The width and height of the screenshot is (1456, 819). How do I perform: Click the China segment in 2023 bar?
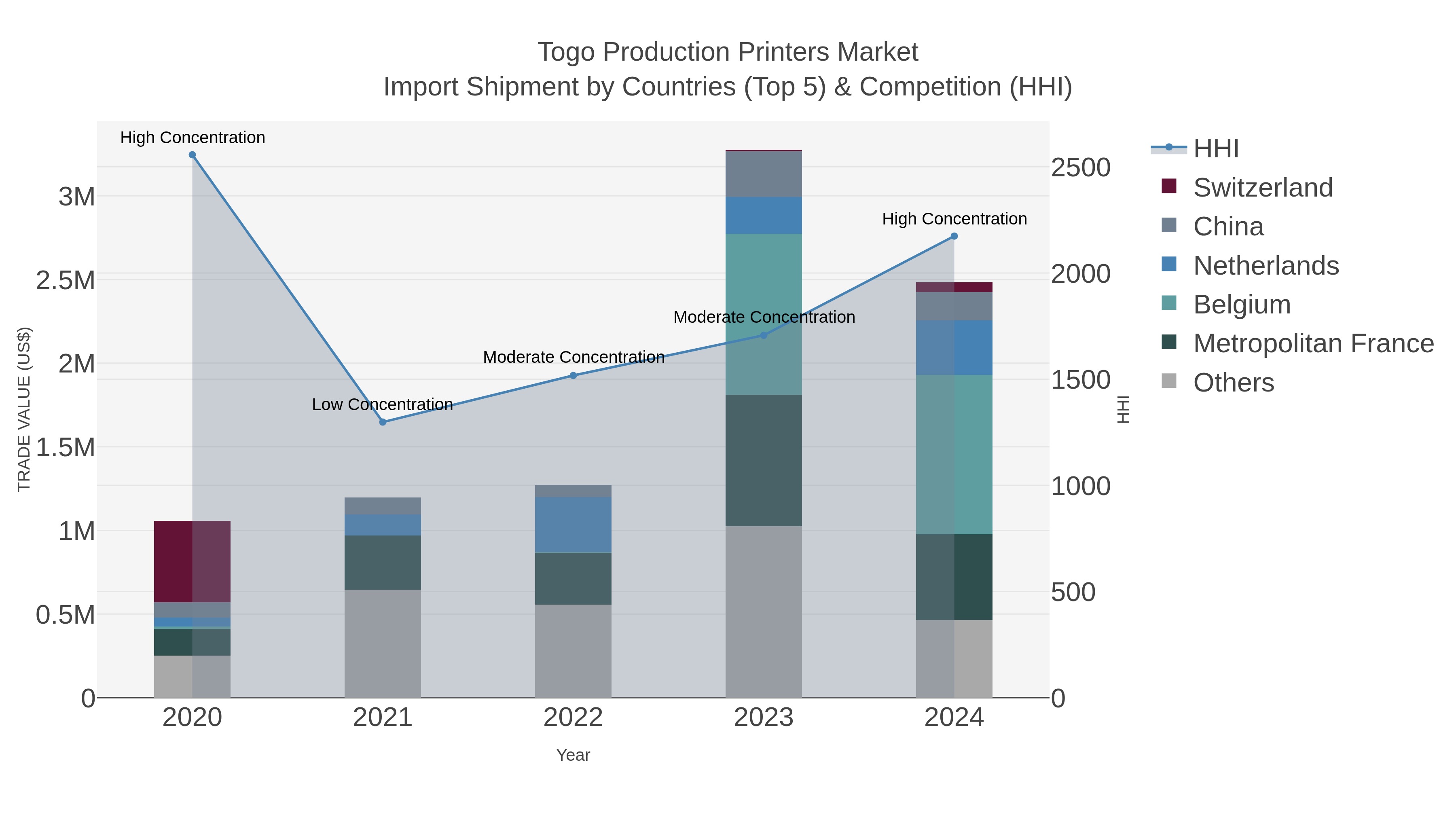tap(764, 174)
